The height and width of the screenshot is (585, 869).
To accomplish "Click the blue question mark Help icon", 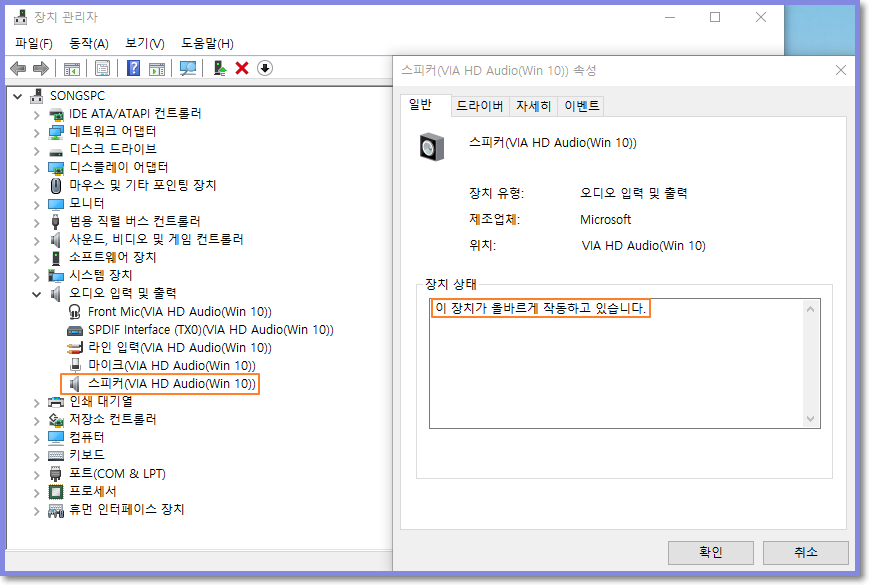I will click(133, 69).
